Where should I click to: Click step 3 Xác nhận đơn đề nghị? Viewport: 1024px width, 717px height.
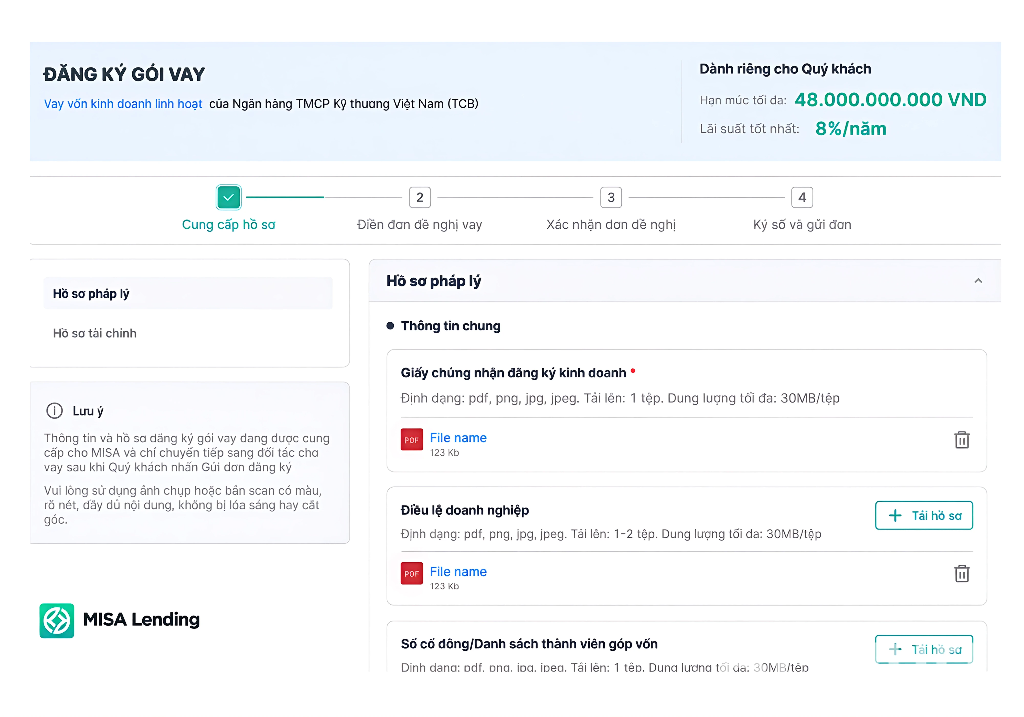610,197
